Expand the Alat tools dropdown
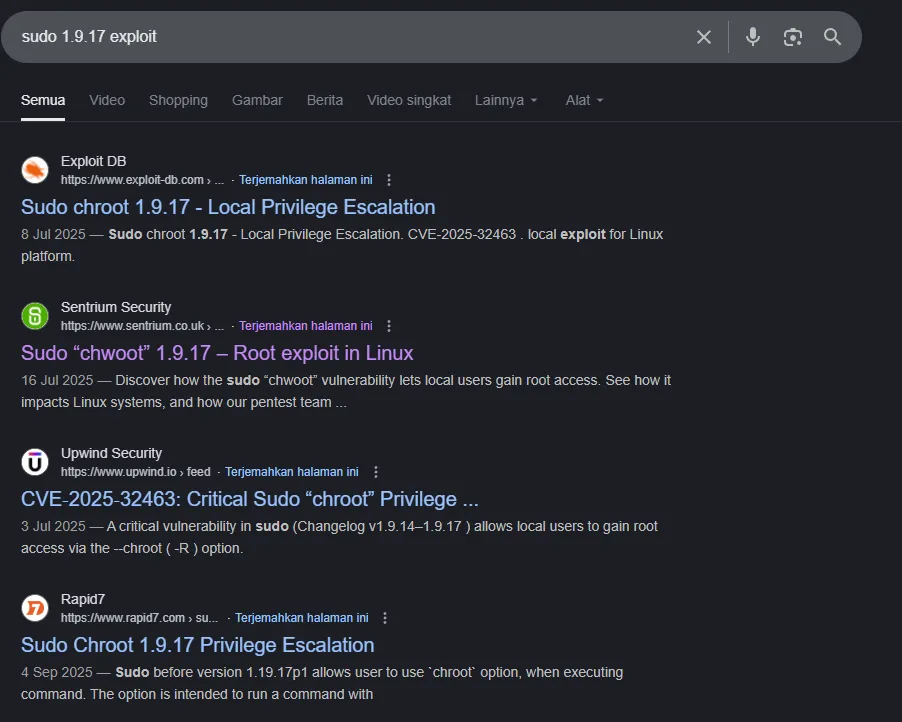 tap(584, 100)
